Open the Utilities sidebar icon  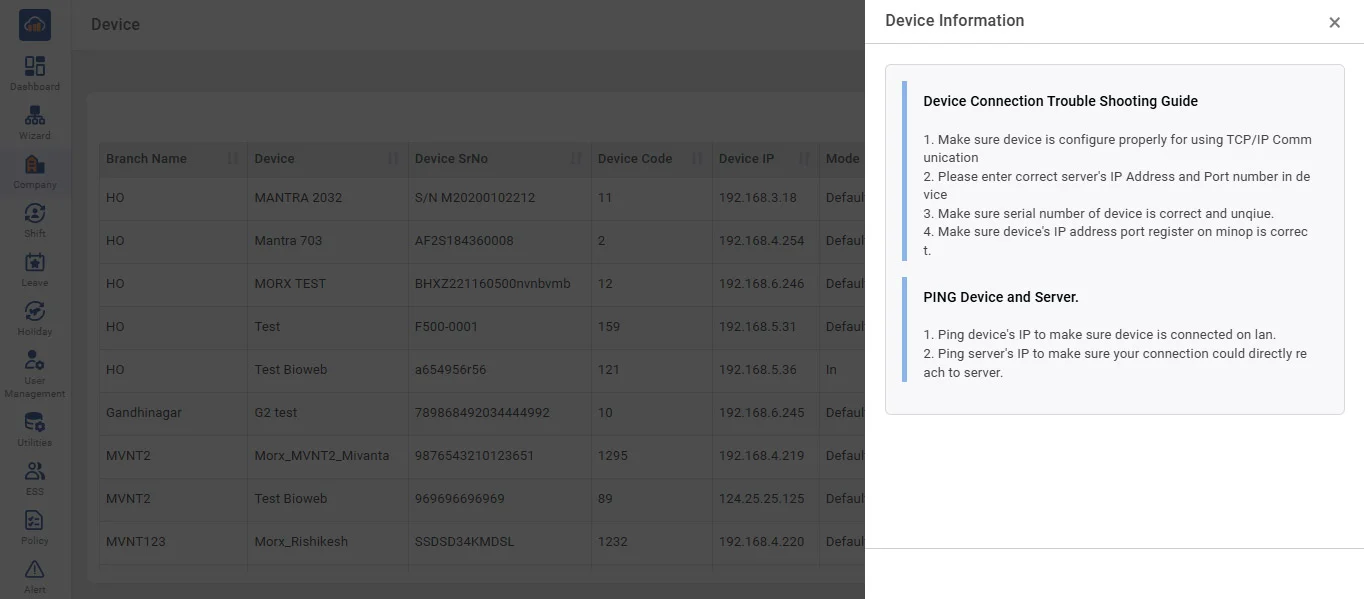tap(35, 424)
